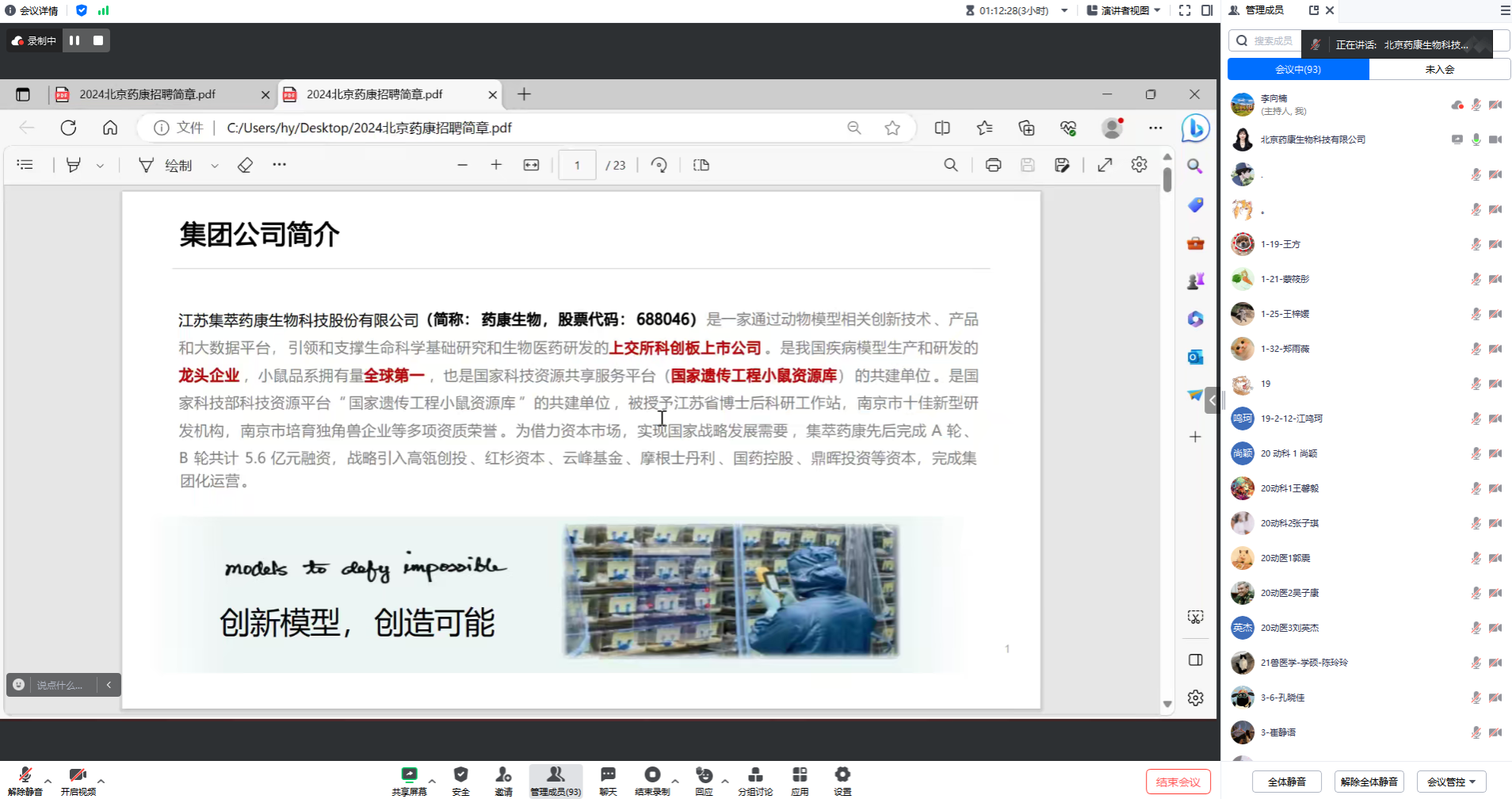The image size is (1512, 799).
Task: Click the Share Screen icon
Action: pos(409,775)
